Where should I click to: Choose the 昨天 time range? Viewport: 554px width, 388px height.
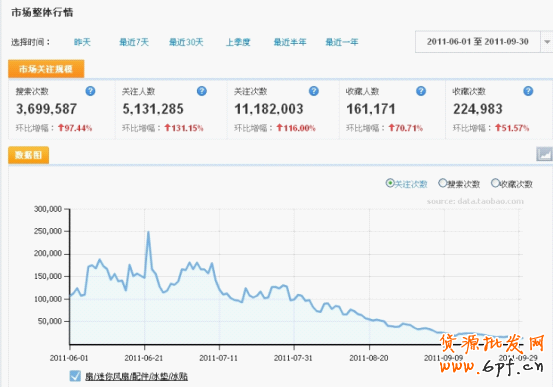(82, 42)
